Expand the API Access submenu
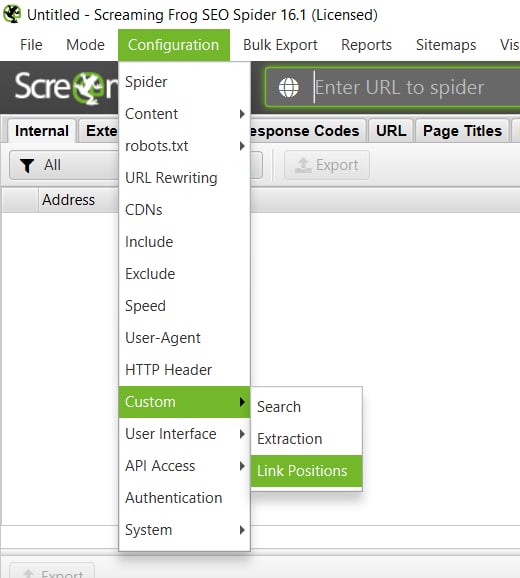This screenshot has height=578, width=520. (184, 466)
